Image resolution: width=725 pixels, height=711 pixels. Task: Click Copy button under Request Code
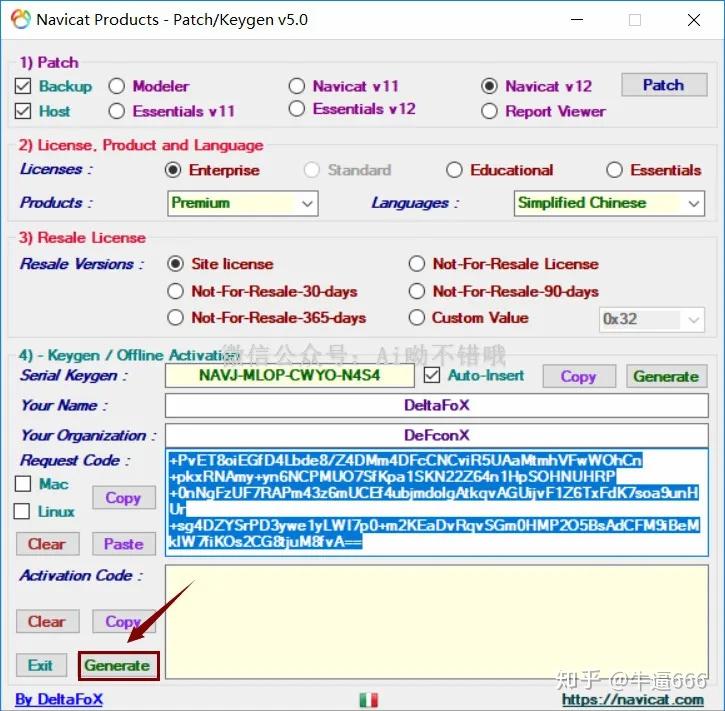(x=123, y=498)
